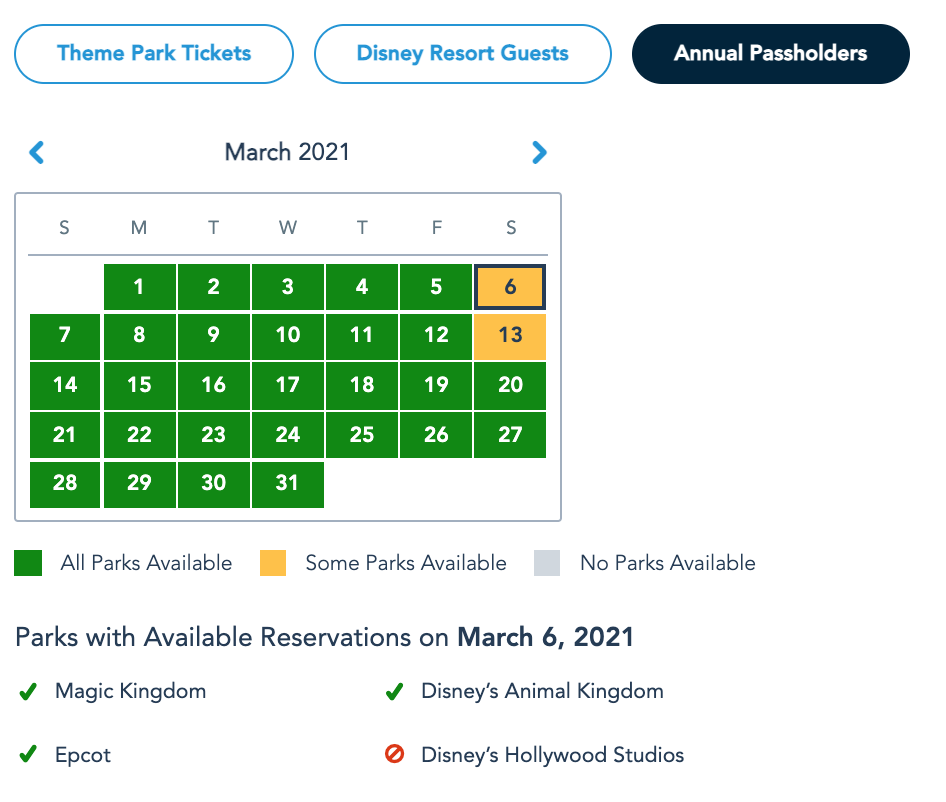Click the green check beside Epcot
The height and width of the screenshot is (802, 946).
tap(28, 754)
